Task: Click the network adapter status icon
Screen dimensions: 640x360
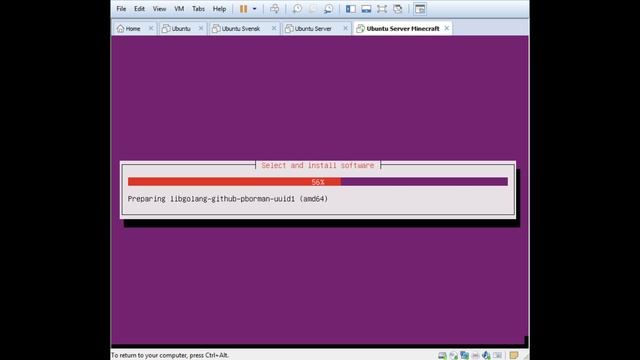Action: click(464, 356)
